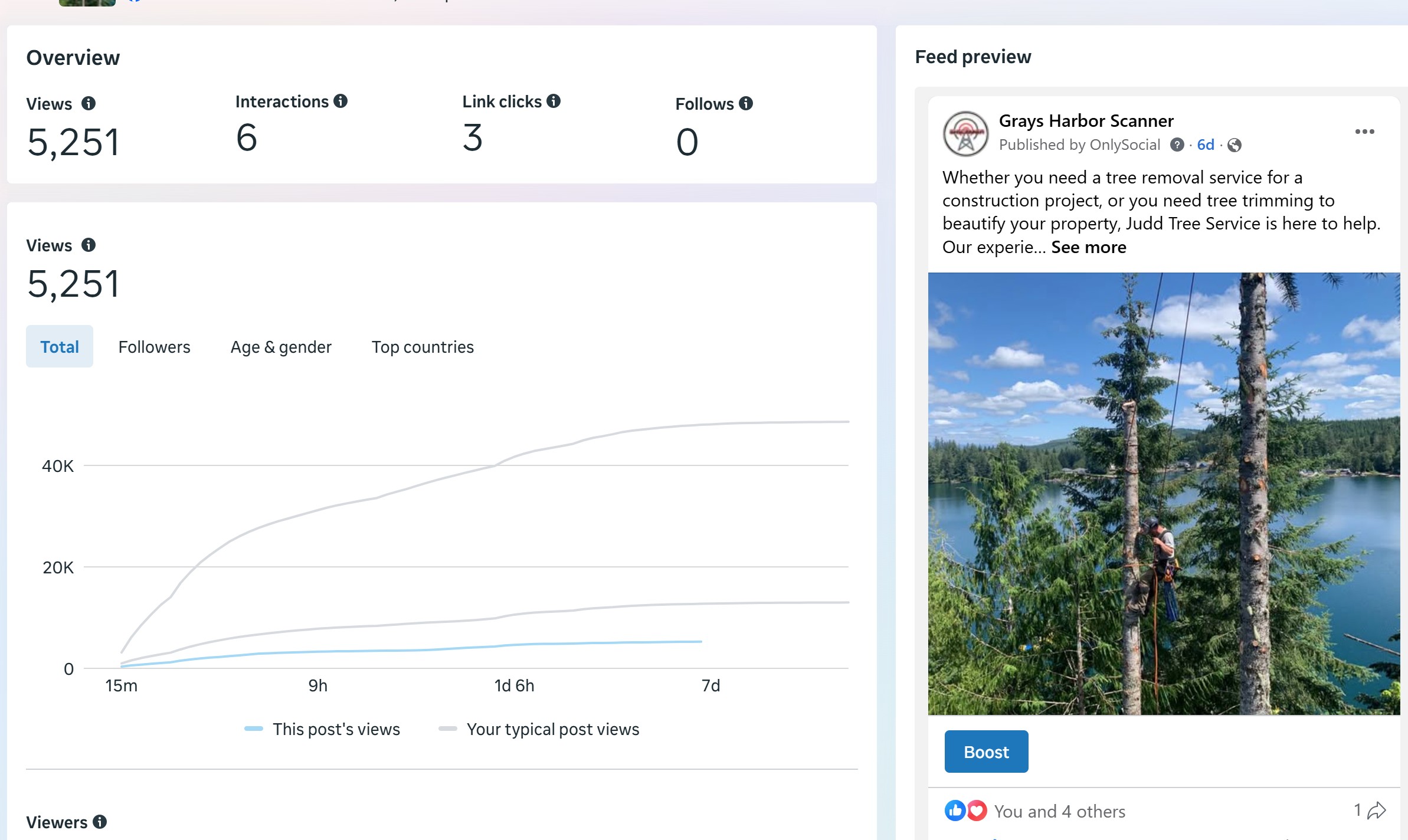Screen dimensions: 1408x840
Task: Click Link clicks info icon
Action: point(554,101)
